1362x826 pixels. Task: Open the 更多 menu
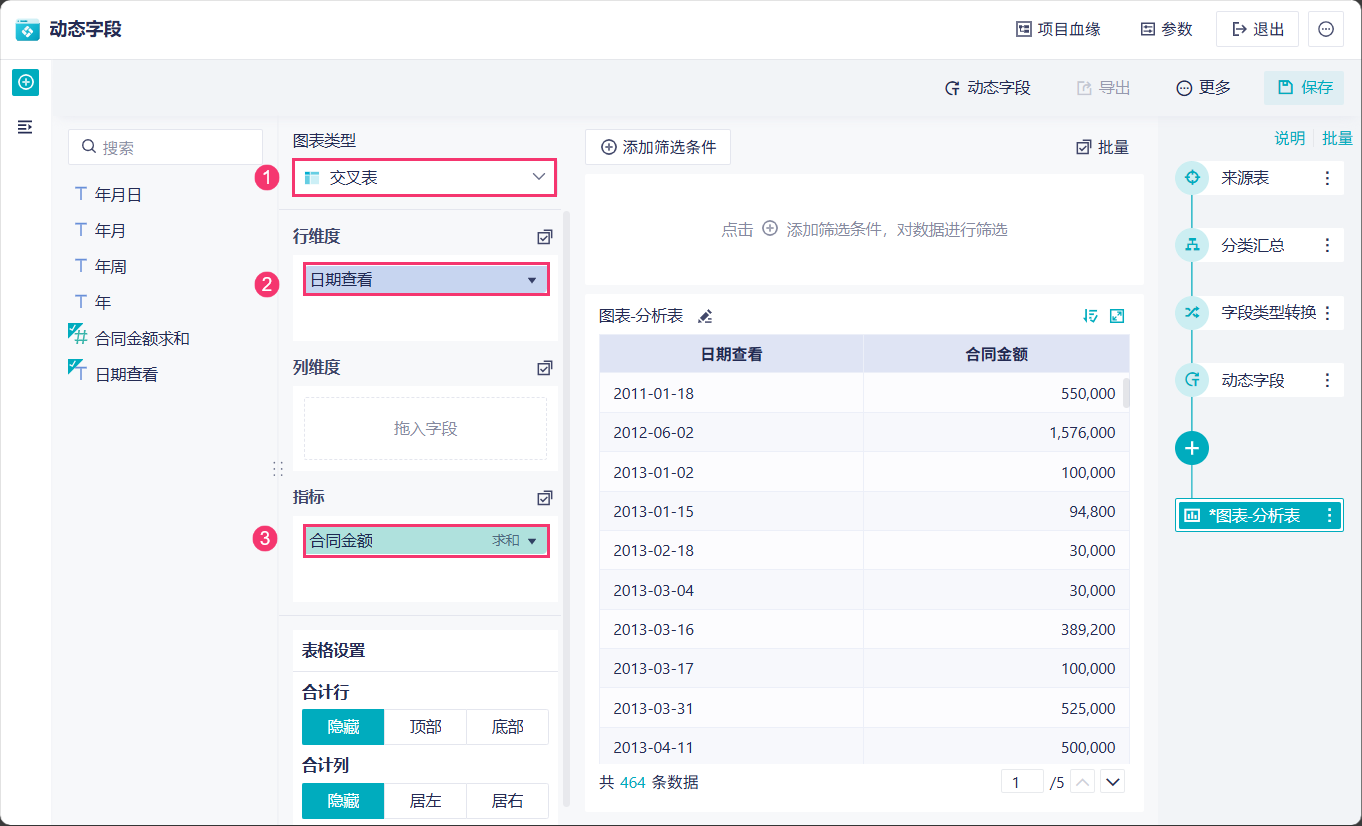click(x=1203, y=88)
